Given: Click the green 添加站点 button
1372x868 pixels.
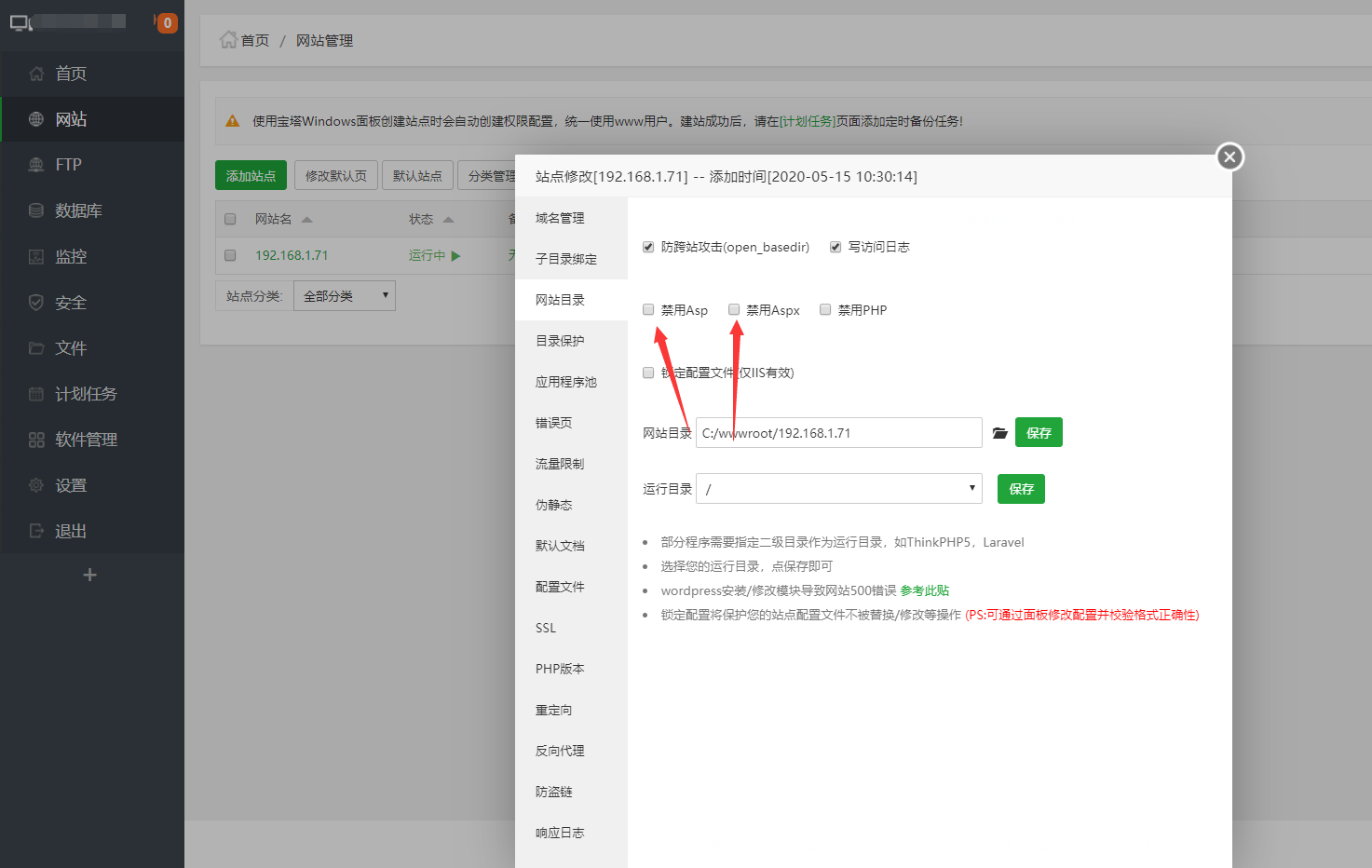Looking at the screenshot, I should (x=251, y=176).
